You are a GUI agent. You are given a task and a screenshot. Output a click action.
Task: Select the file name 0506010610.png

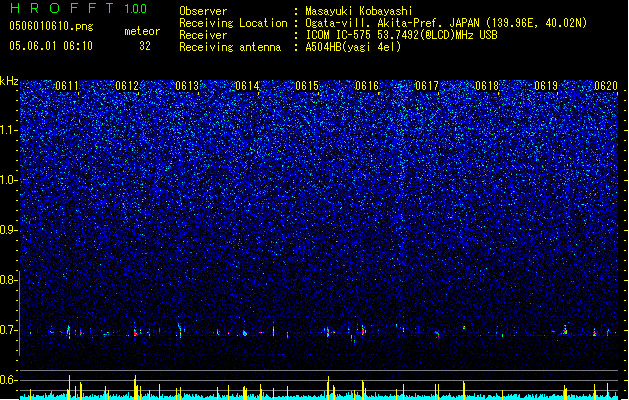coord(51,26)
